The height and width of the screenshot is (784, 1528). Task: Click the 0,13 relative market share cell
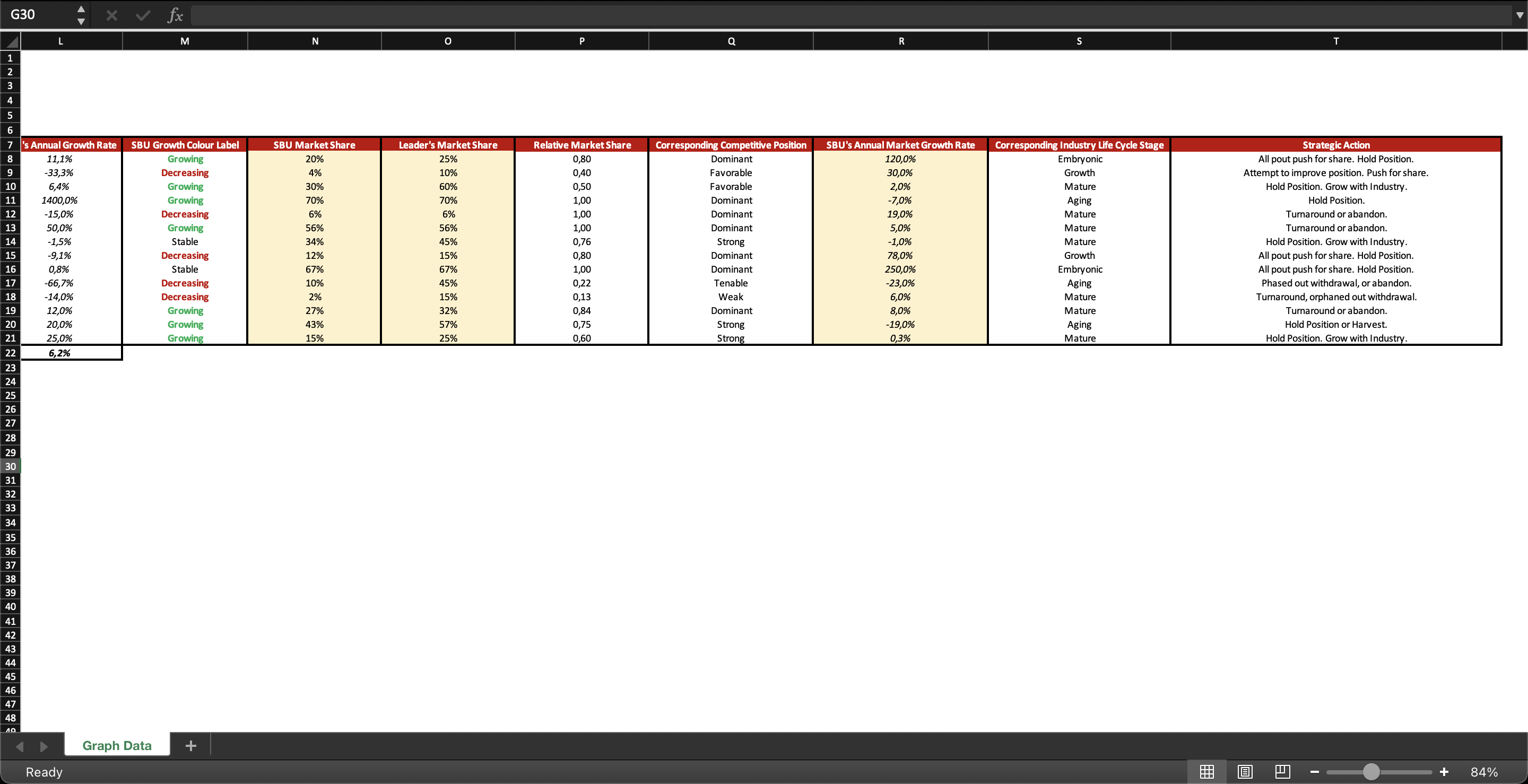[581, 297]
